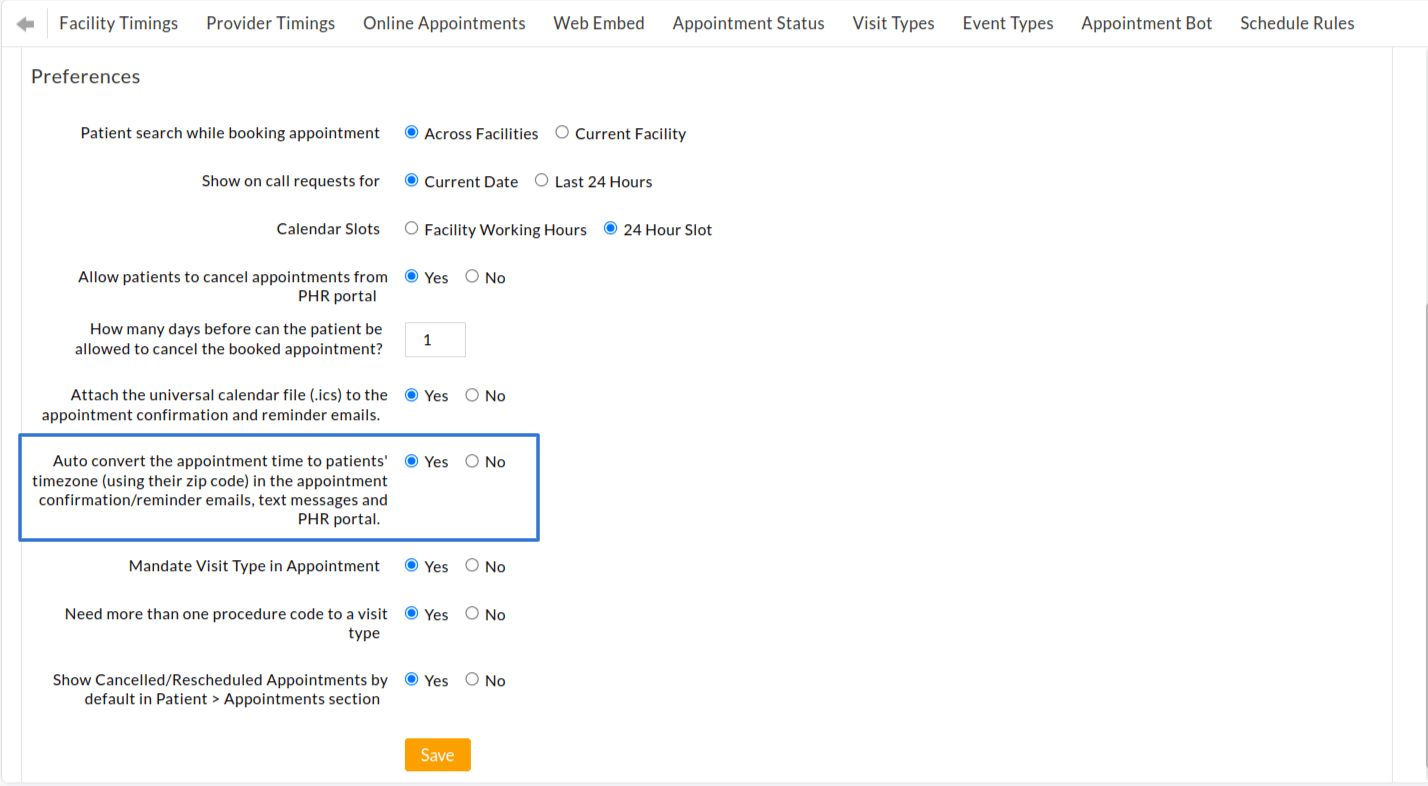Set attaching .ics calendar file to No
Image resolution: width=1428 pixels, height=786 pixels.
(x=471, y=395)
